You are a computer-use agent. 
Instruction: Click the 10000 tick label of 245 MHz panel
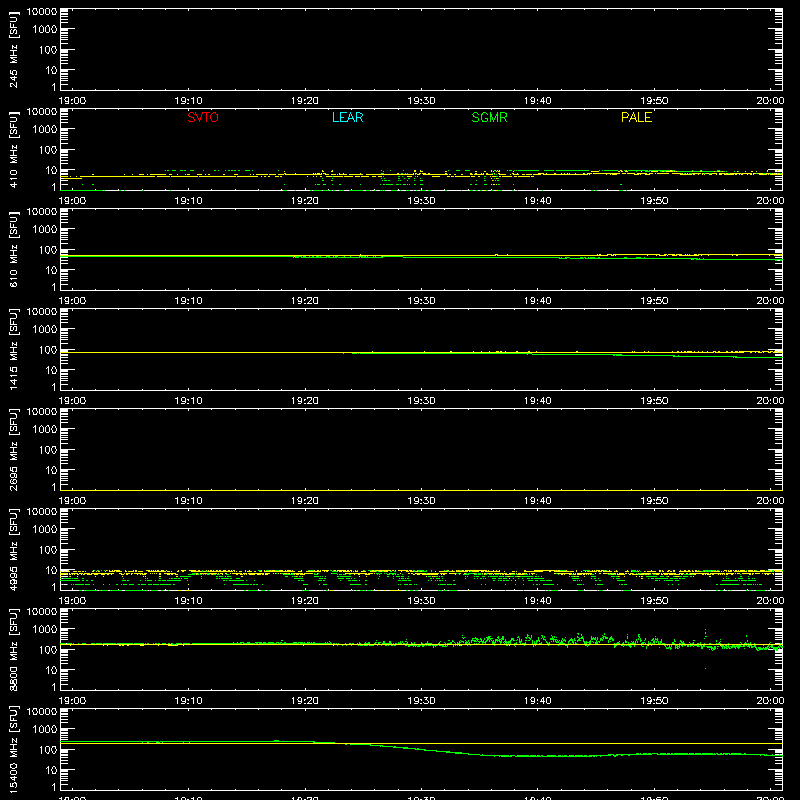42,12
